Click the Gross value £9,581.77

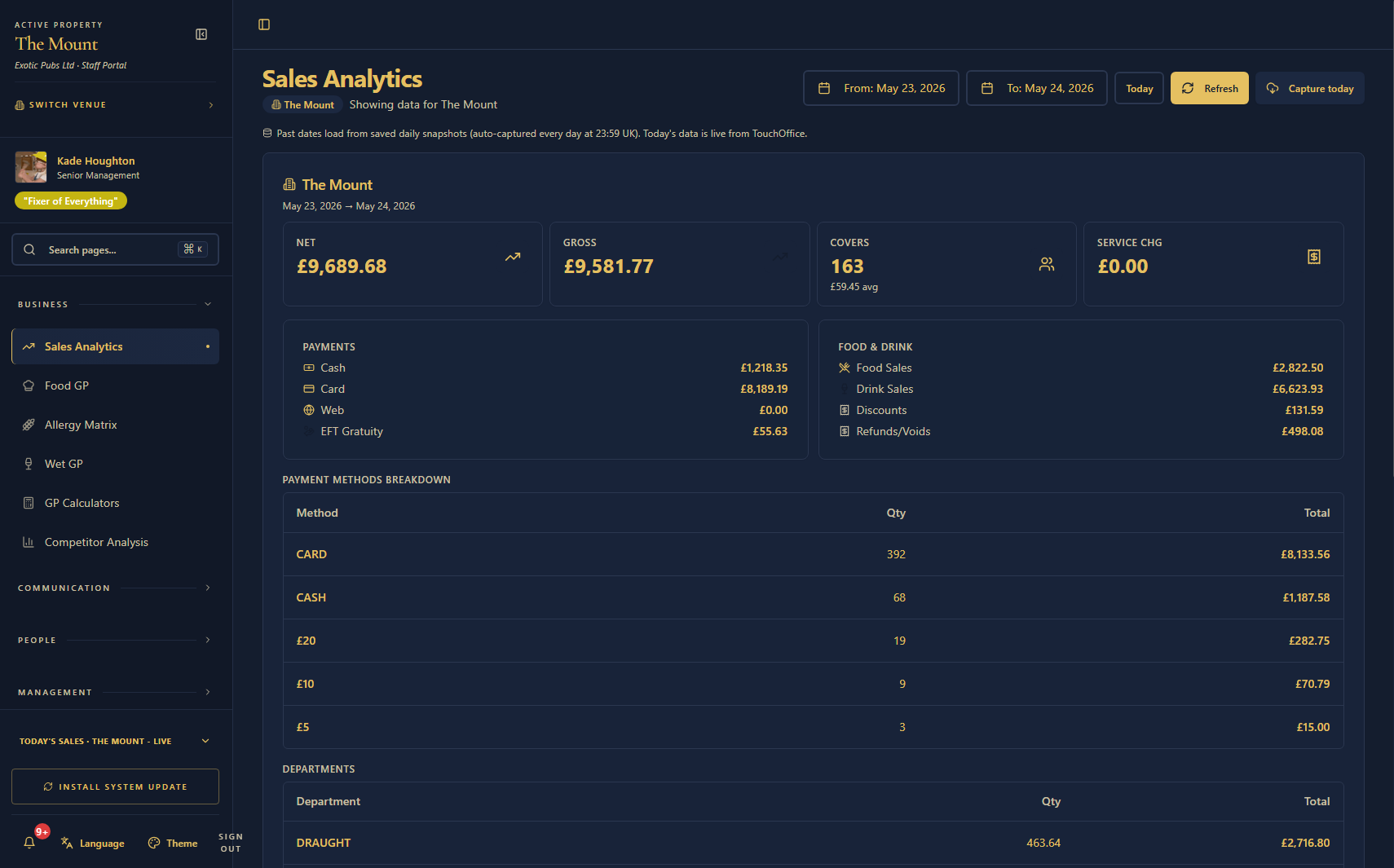(609, 267)
